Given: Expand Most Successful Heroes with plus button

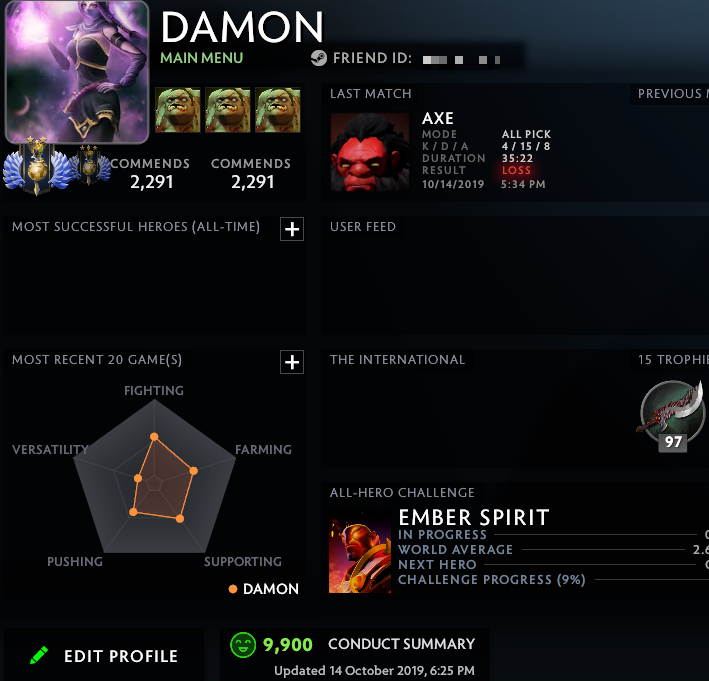Looking at the screenshot, I should [292, 229].
